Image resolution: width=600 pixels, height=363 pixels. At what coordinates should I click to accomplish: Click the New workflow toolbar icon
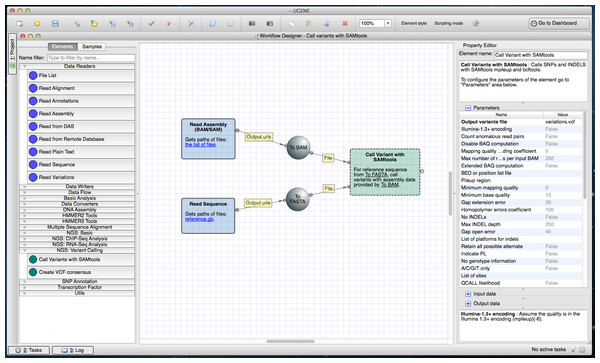coord(20,24)
